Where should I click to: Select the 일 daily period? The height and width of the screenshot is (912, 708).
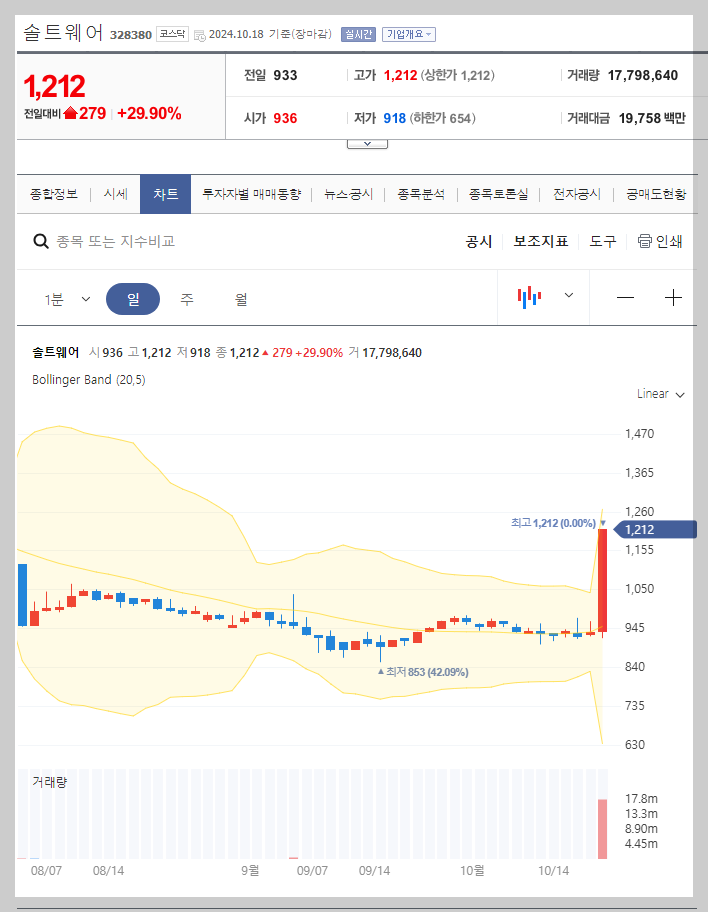tap(133, 299)
